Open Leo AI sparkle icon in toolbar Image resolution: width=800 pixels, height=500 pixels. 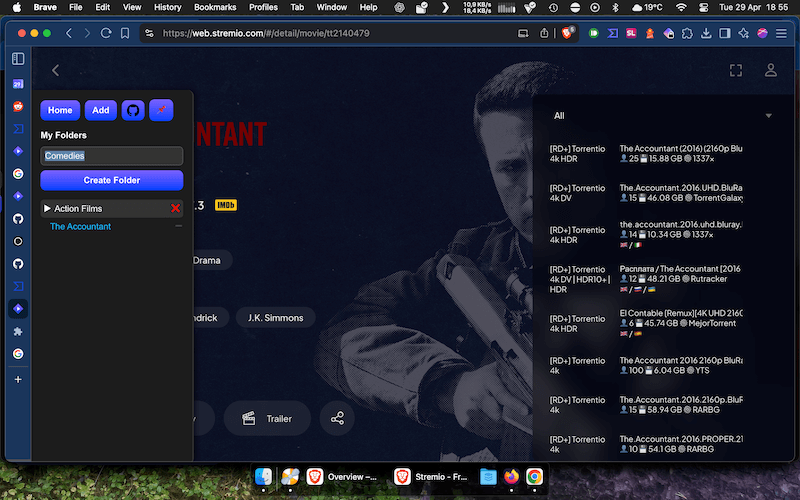(x=743, y=33)
